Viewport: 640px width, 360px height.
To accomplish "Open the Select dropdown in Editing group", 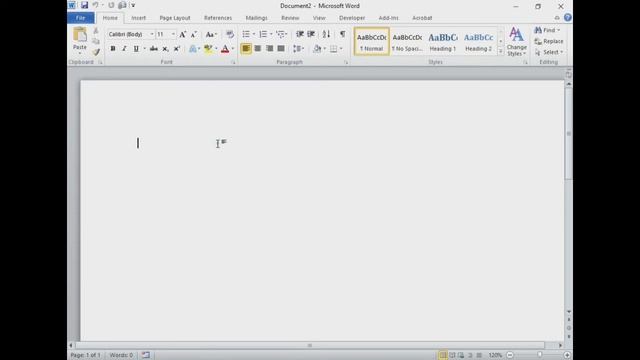I will point(549,52).
